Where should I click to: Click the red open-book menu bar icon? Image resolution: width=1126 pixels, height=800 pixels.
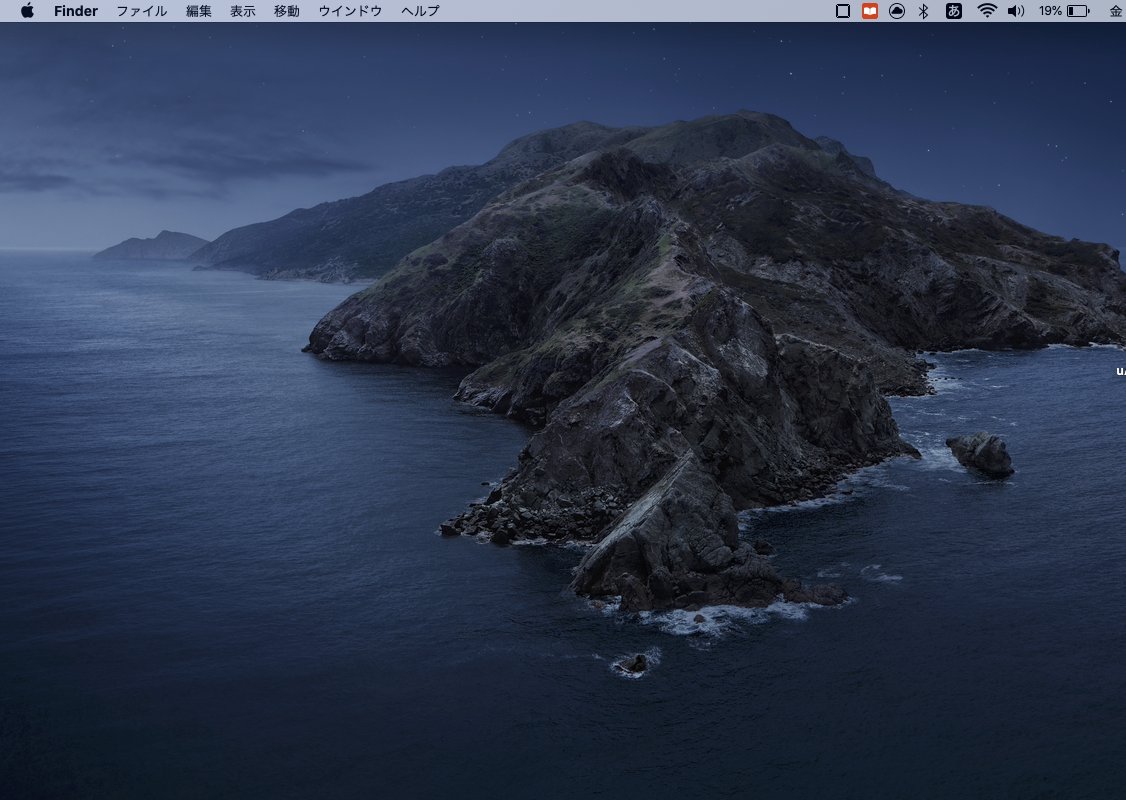(870, 11)
